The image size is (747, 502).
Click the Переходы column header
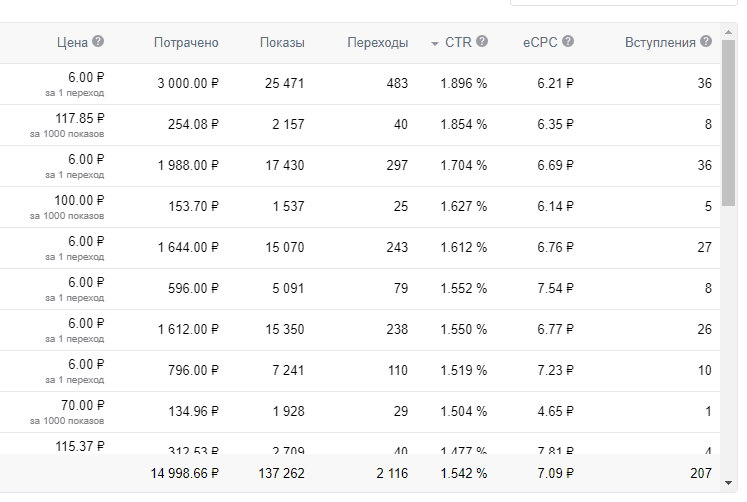[x=378, y=43]
